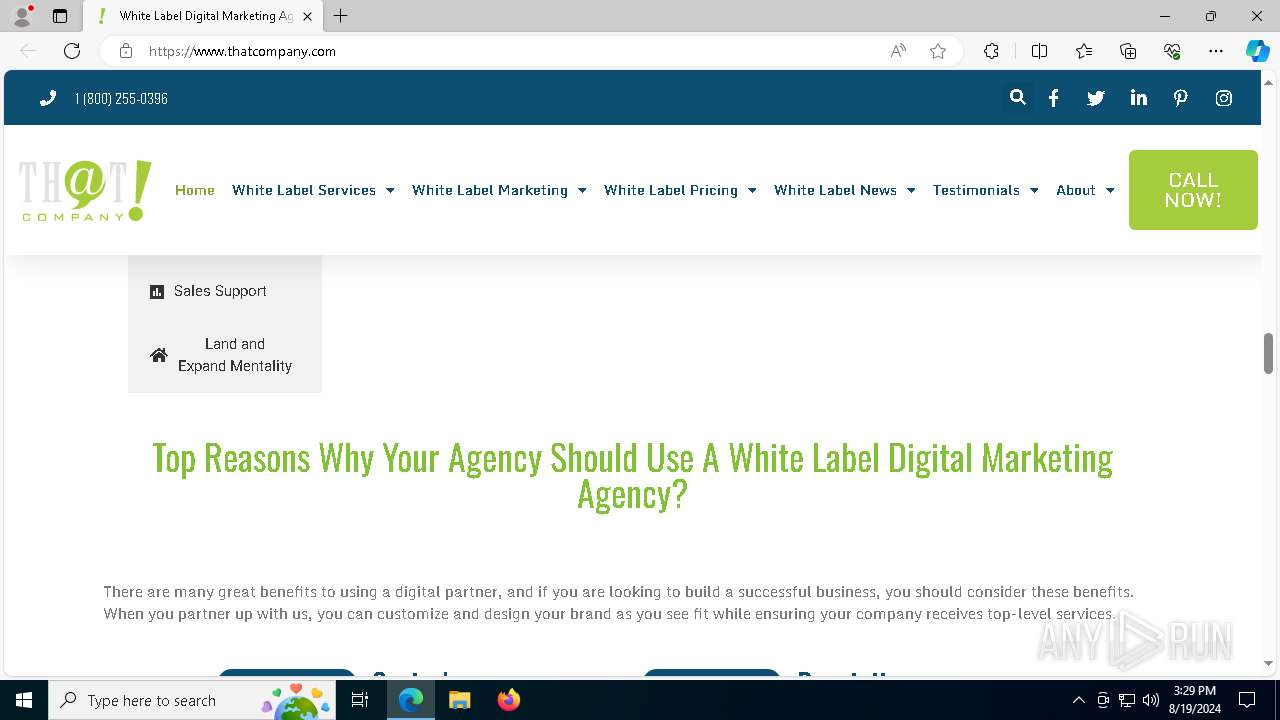The image size is (1280, 720).
Task: Open the volume speaker tray icon
Action: click(x=1151, y=700)
